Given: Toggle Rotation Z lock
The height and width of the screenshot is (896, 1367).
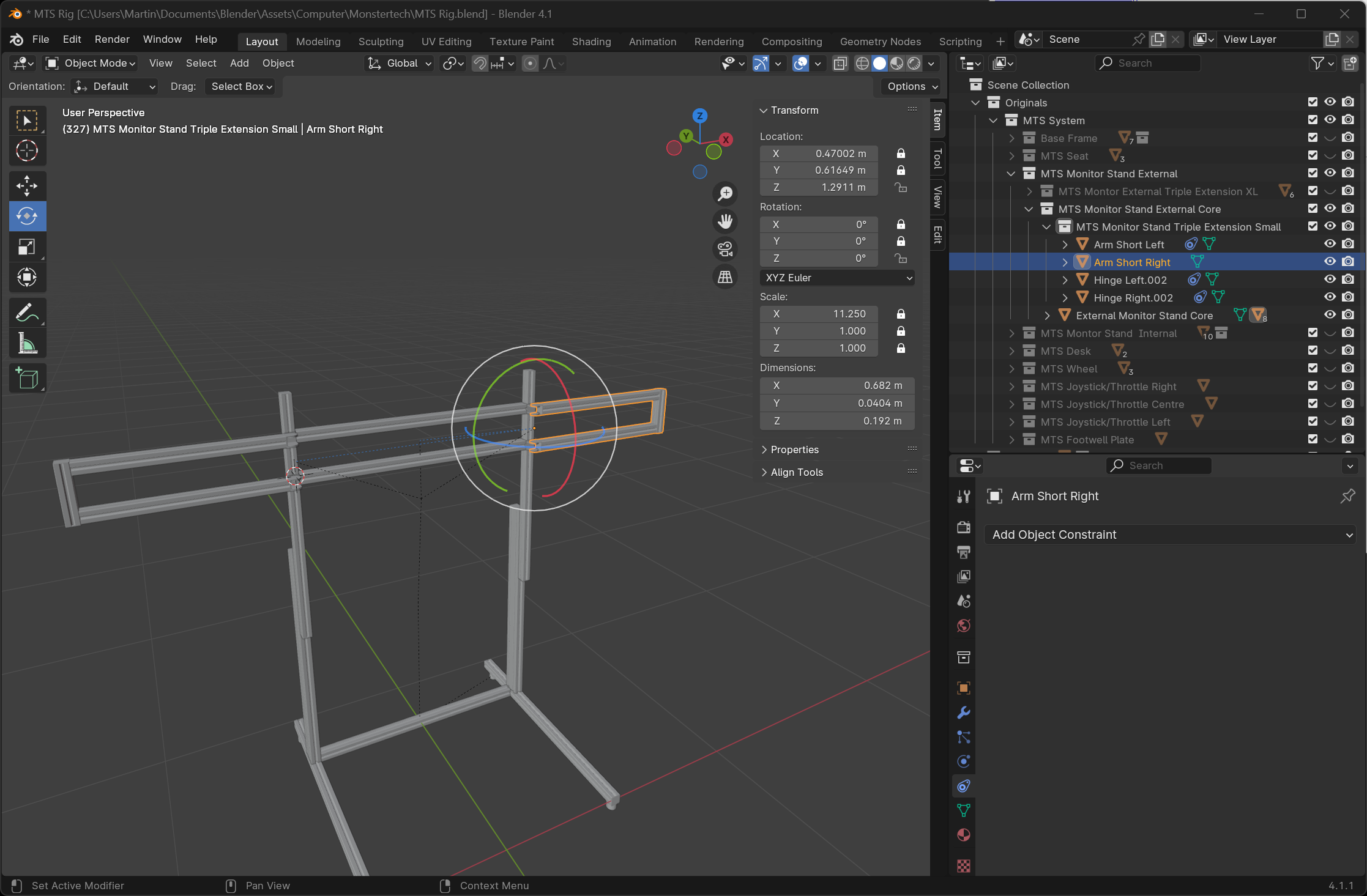Looking at the screenshot, I should click(x=901, y=259).
